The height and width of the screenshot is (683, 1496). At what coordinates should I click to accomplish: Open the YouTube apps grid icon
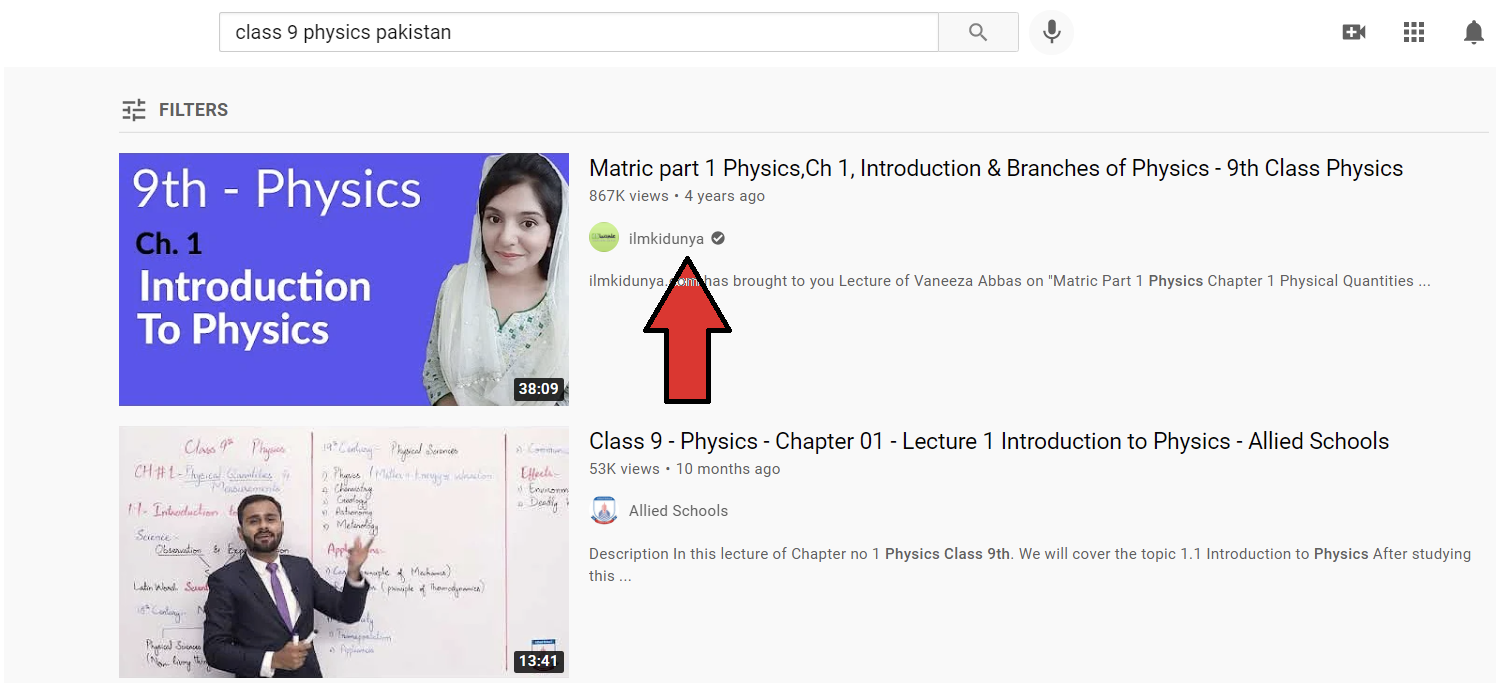coord(1413,32)
